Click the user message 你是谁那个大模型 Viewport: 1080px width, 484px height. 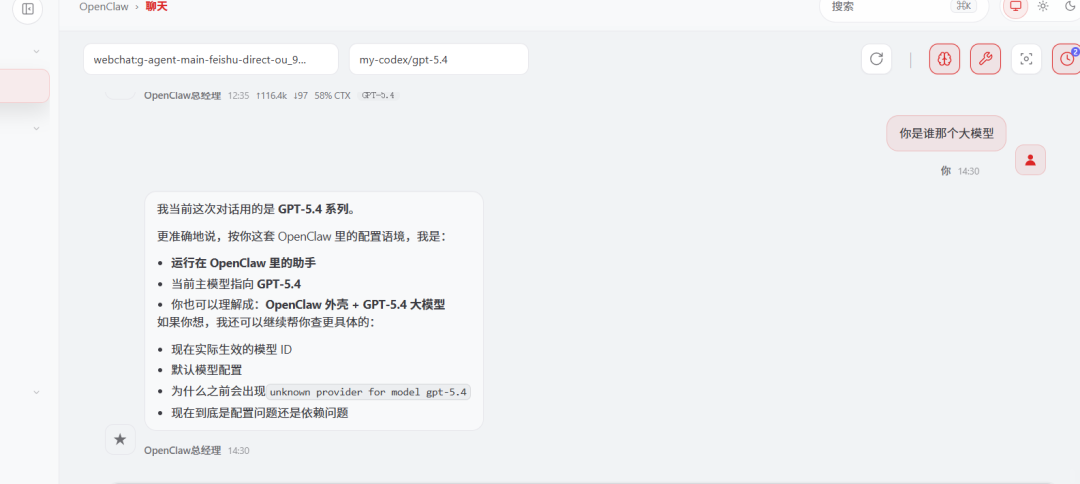coord(946,134)
